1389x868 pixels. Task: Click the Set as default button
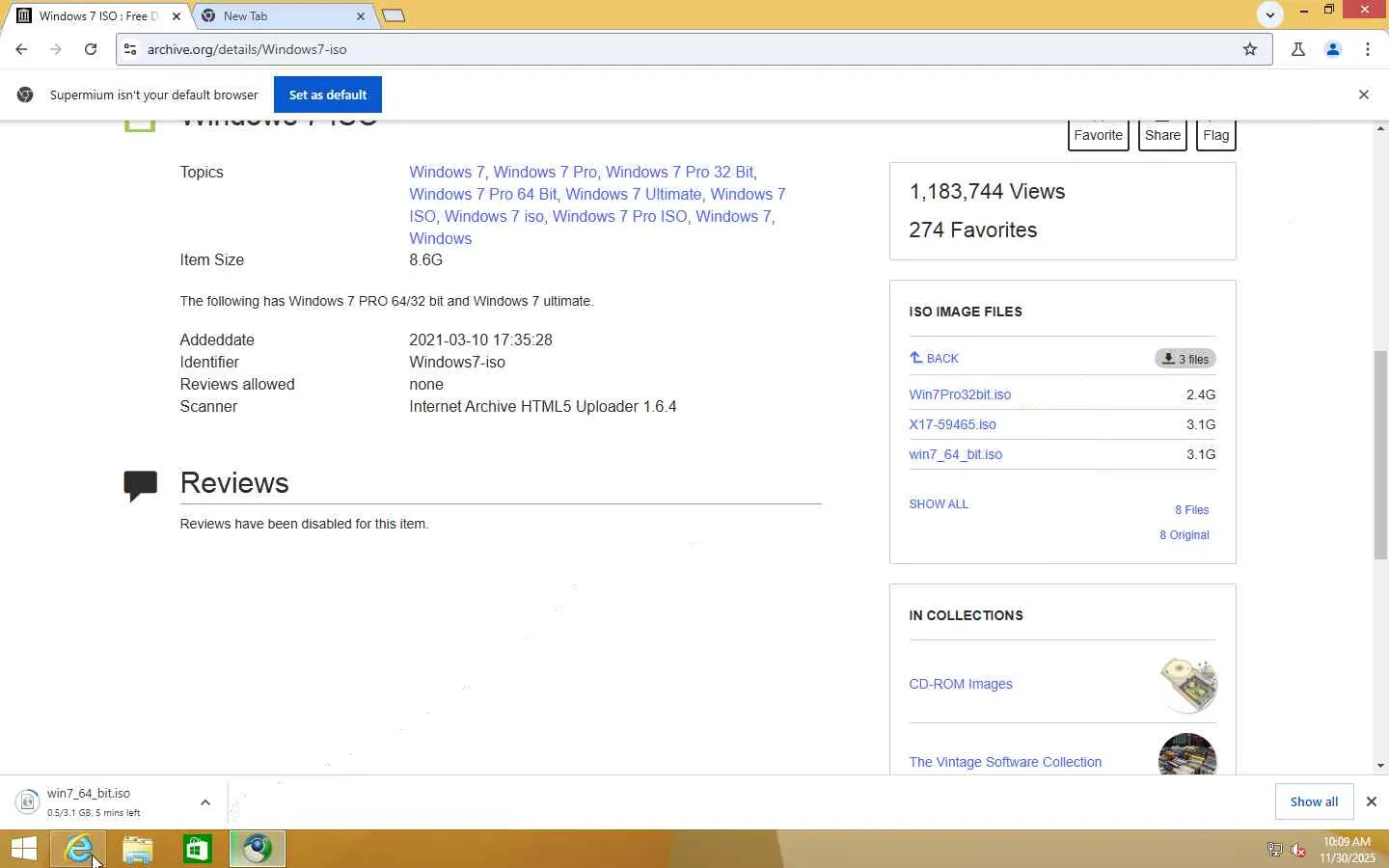point(328,95)
